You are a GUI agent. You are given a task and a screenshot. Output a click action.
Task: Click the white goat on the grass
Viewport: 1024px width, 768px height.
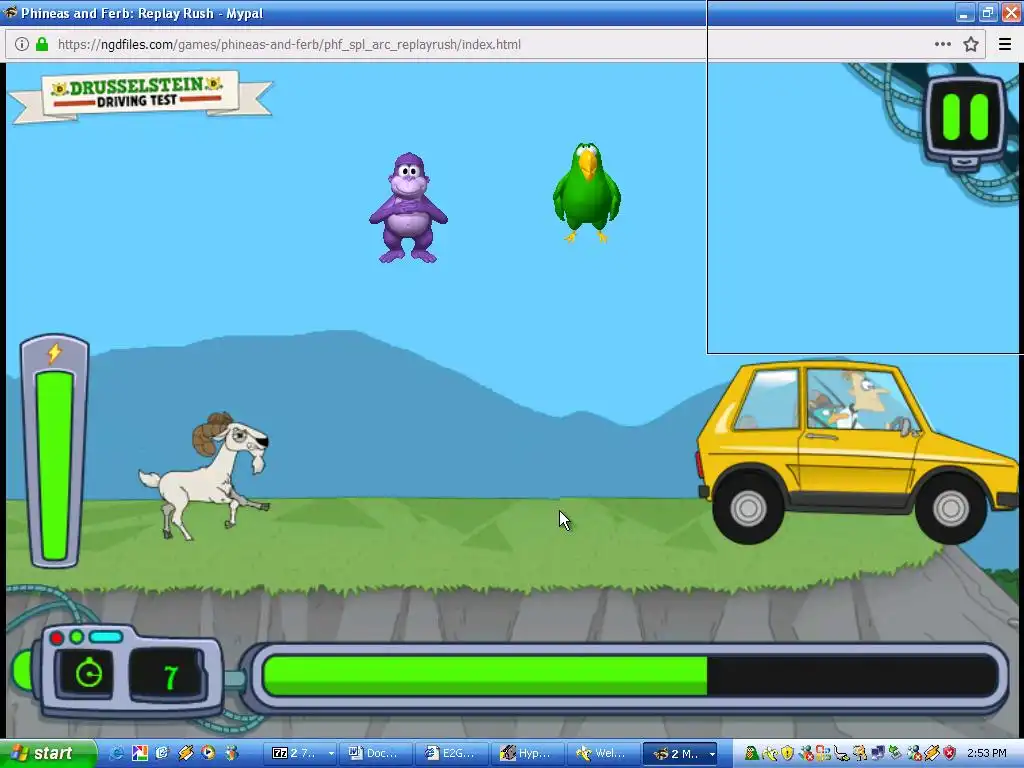click(x=204, y=475)
